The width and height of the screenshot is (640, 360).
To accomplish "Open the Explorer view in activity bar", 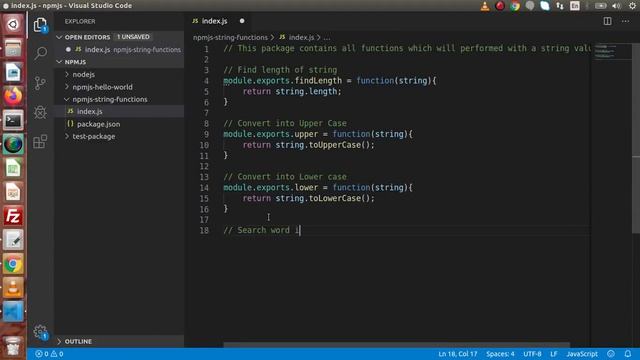I will pyautogui.click(x=40, y=25).
